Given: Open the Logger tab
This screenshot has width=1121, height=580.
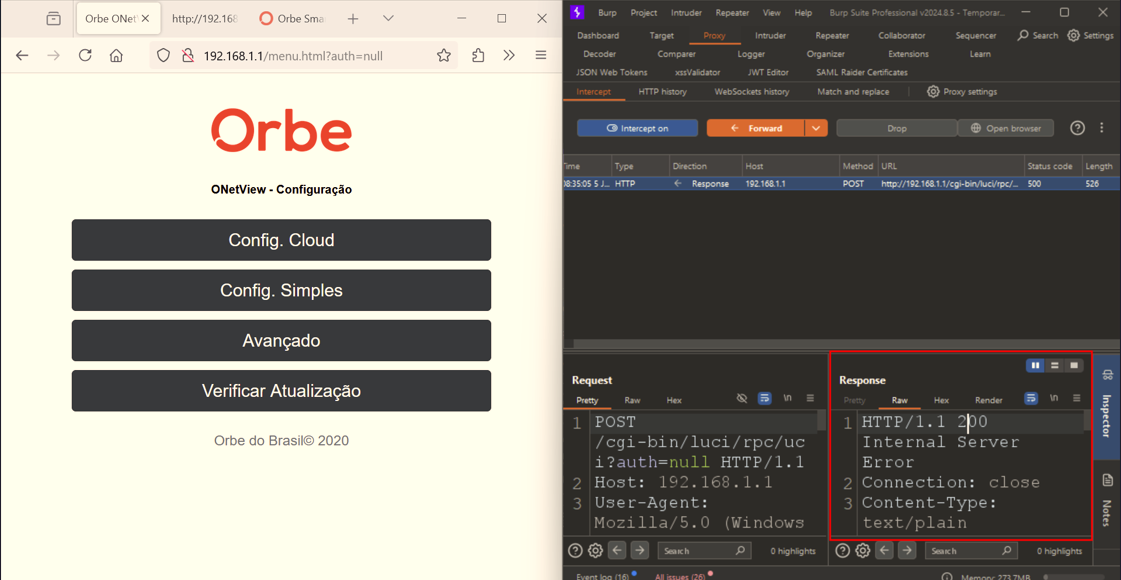Looking at the screenshot, I should [751, 54].
